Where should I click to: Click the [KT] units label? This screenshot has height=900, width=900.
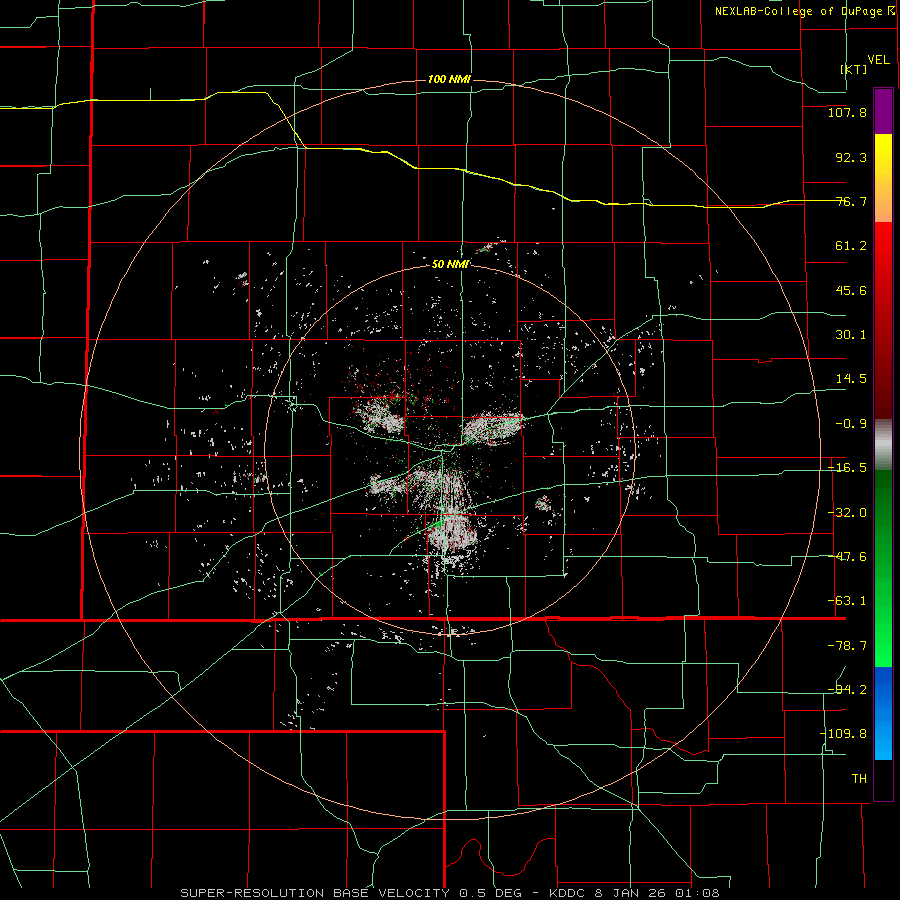tap(854, 69)
